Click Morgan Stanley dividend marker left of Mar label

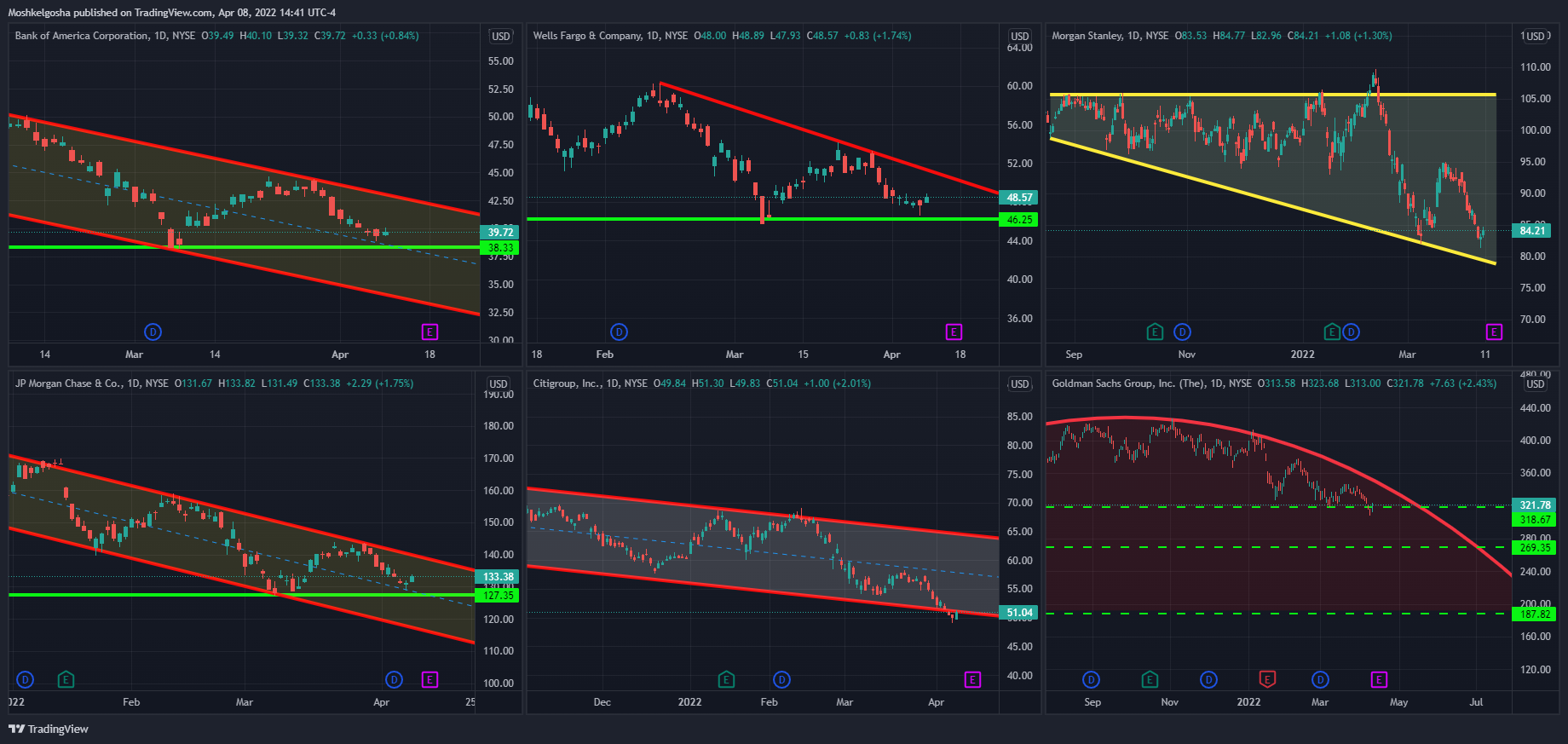[1352, 332]
